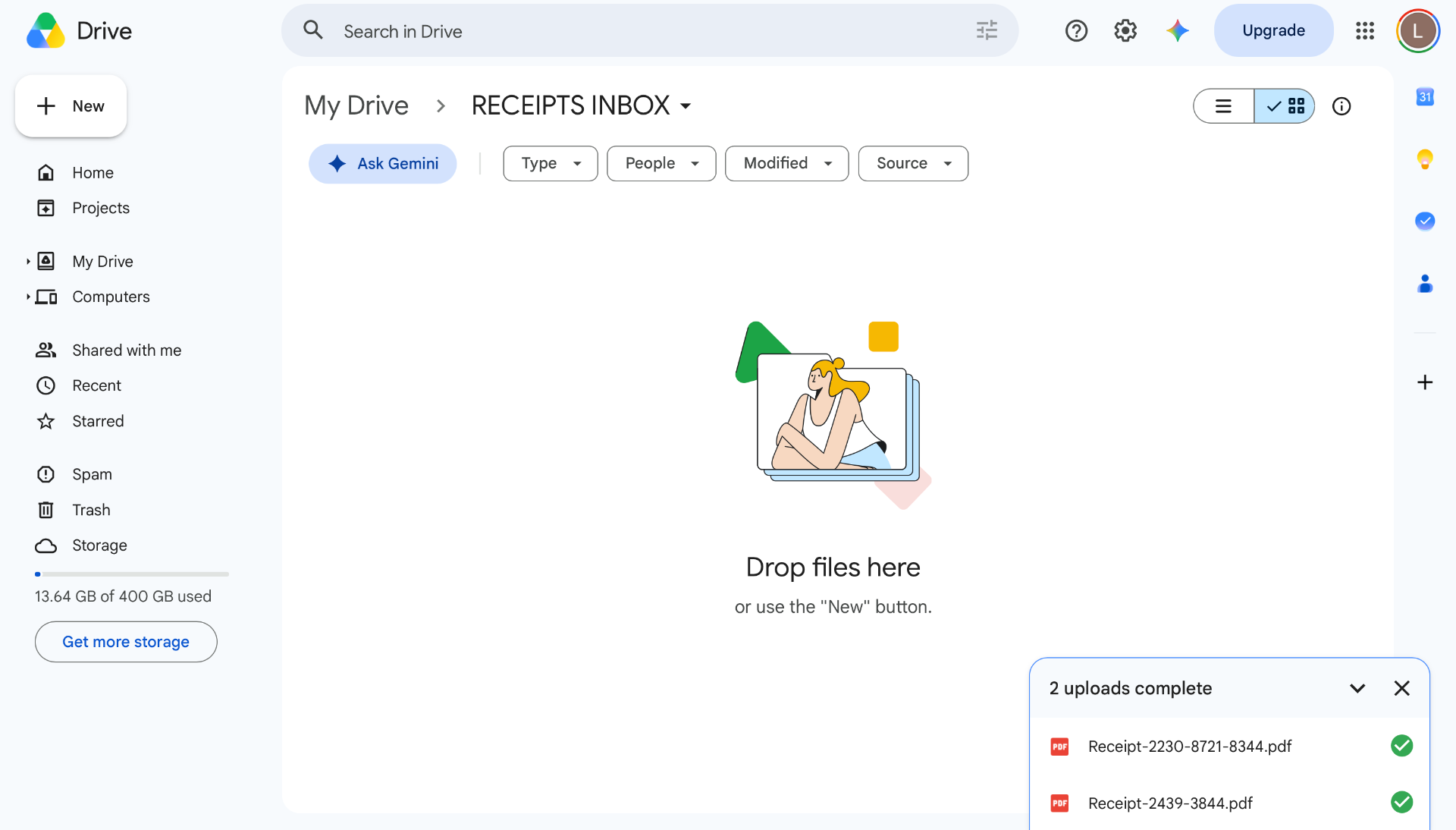
Task: Open Receipt-2439-3844.pdf upload entry
Action: pos(1229,803)
